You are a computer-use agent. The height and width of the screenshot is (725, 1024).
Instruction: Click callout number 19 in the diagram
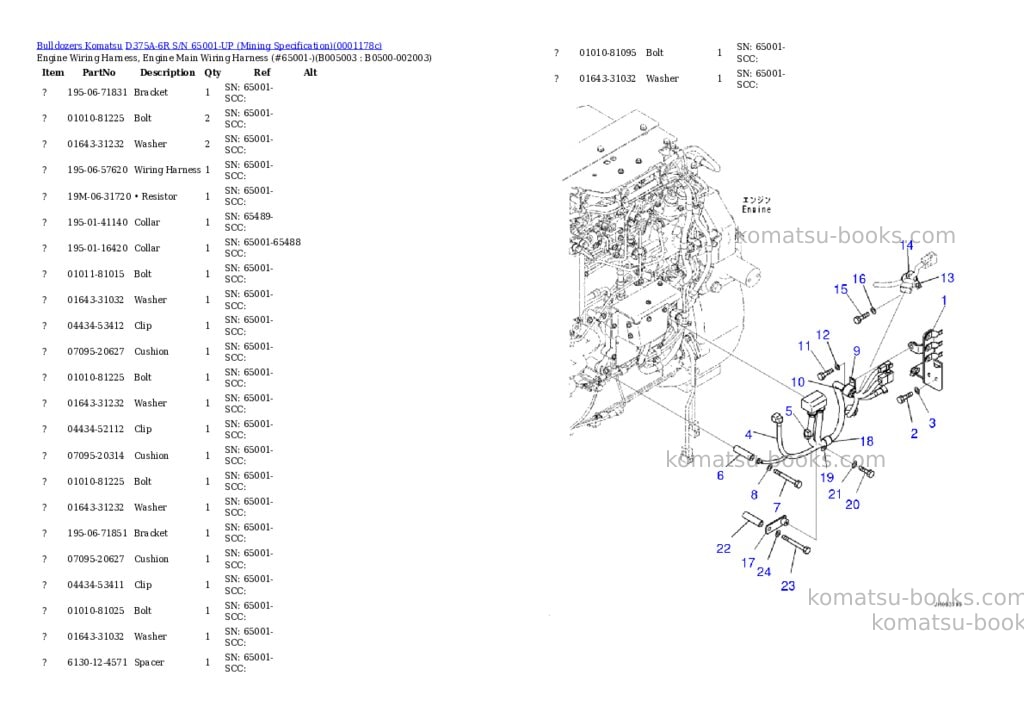[x=827, y=477]
